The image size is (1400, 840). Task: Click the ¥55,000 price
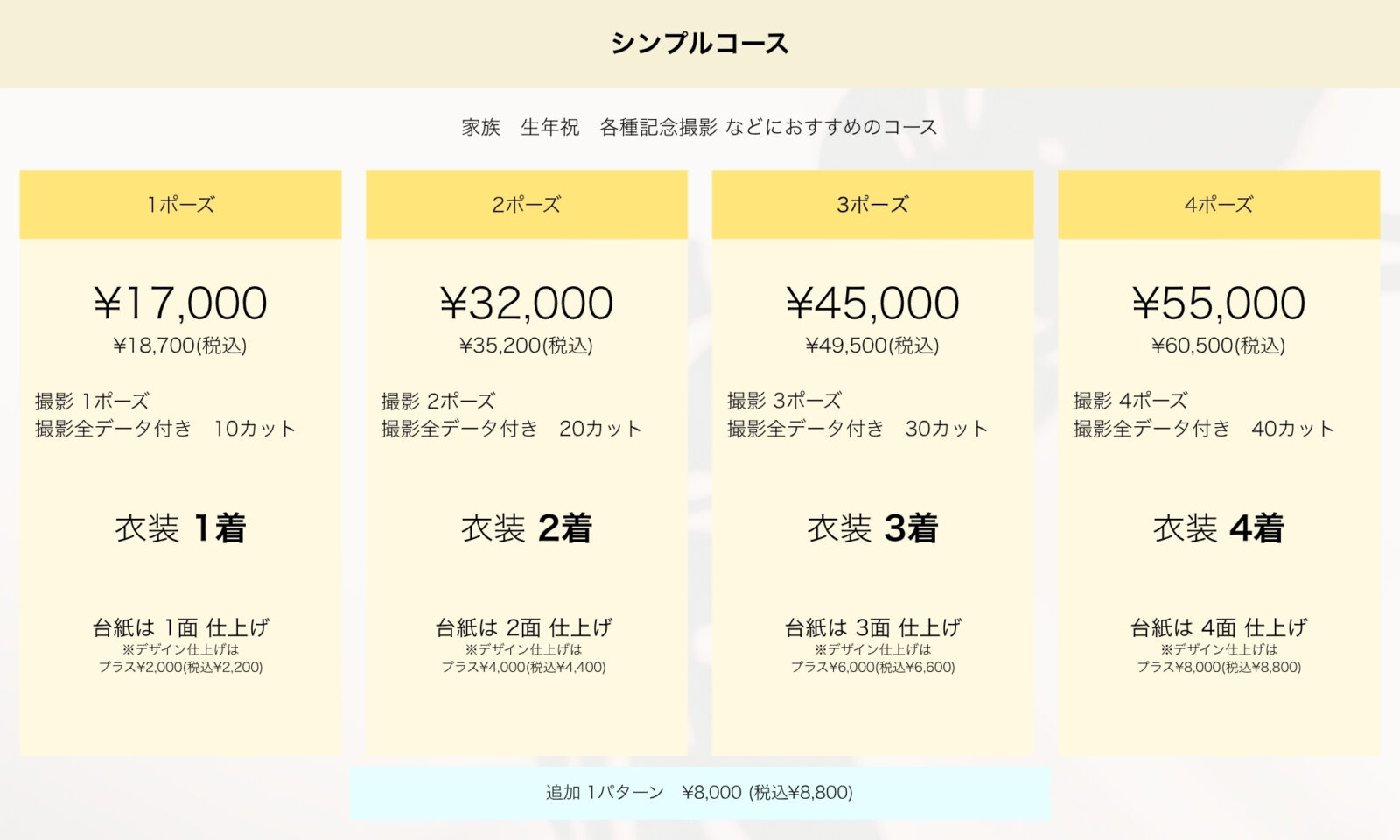click(x=1218, y=304)
